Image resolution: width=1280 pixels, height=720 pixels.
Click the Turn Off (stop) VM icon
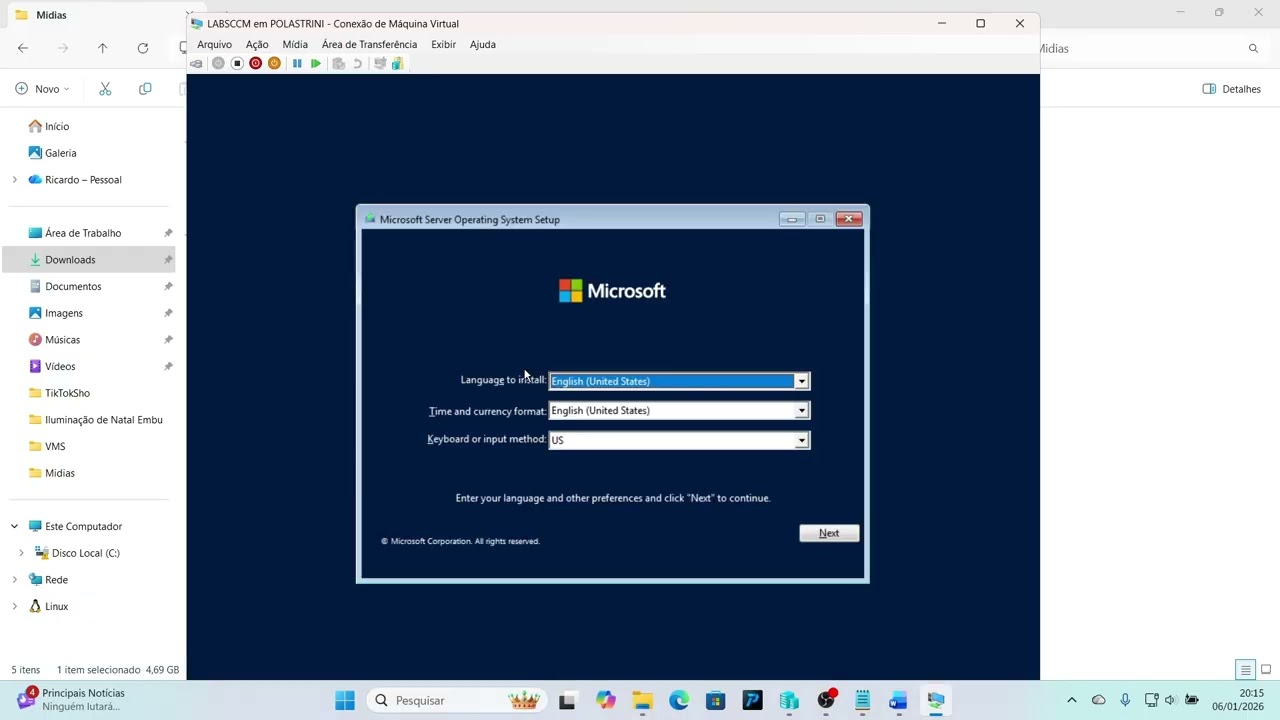click(x=237, y=63)
